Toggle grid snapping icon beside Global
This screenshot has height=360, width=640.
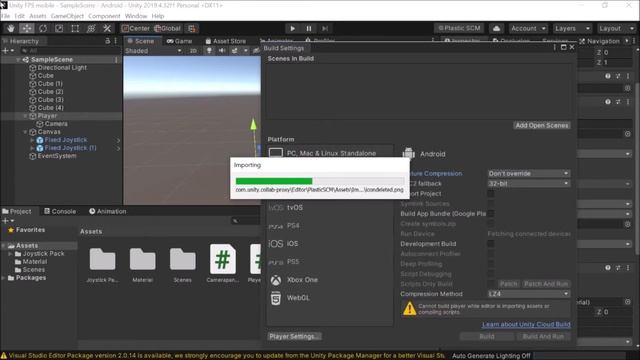[191, 28]
